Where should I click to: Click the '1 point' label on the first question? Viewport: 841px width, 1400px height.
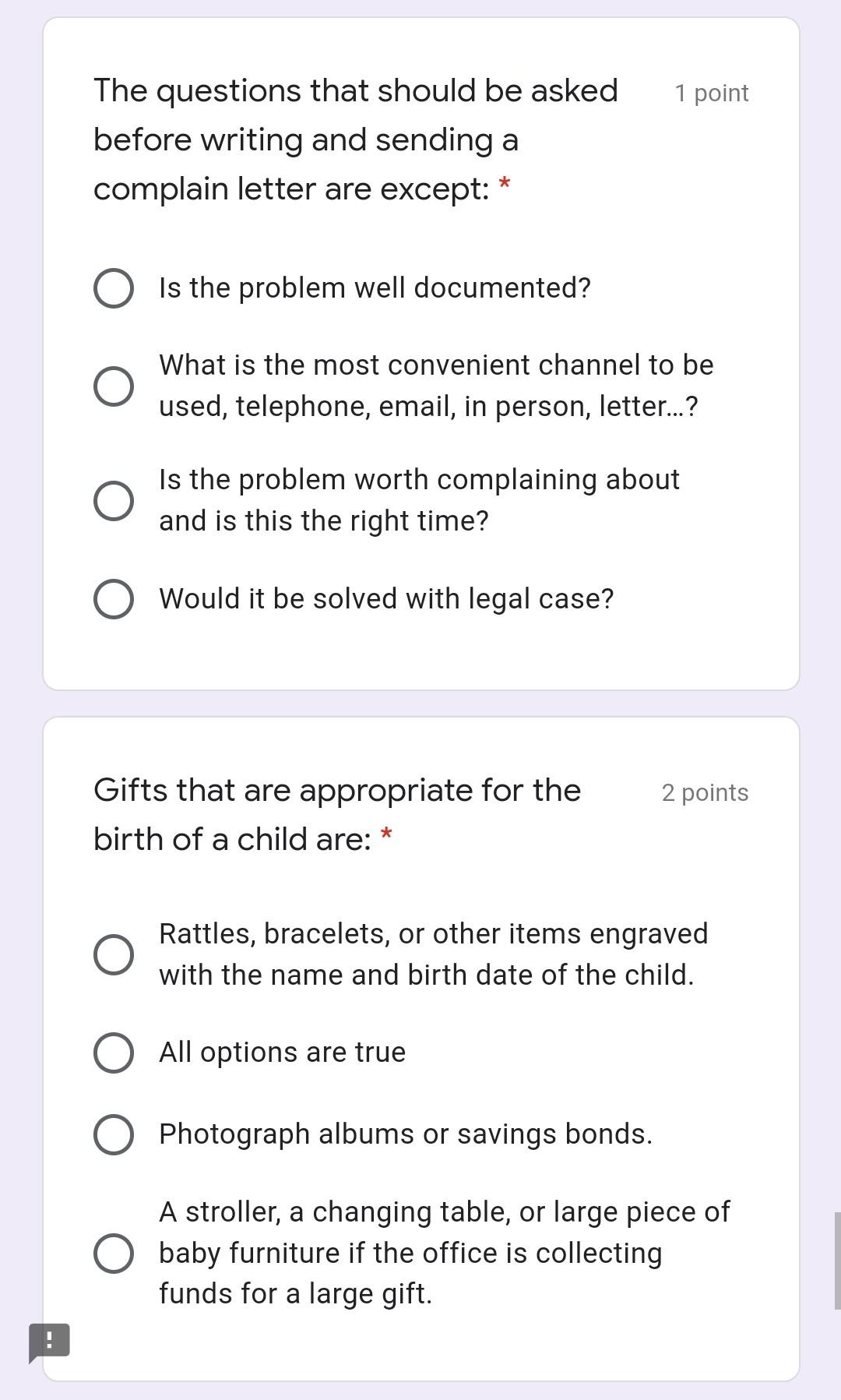click(711, 93)
